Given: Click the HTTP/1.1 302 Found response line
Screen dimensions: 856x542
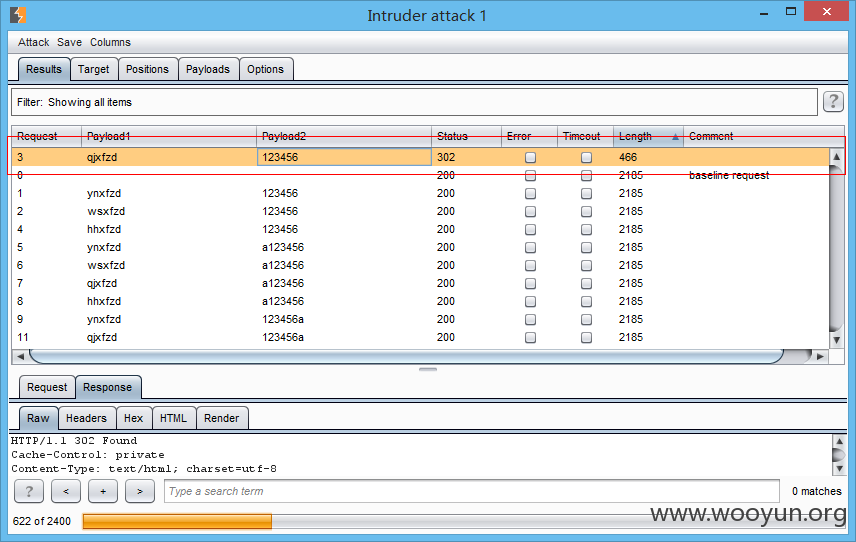Looking at the screenshot, I should (x=74, y=441).
